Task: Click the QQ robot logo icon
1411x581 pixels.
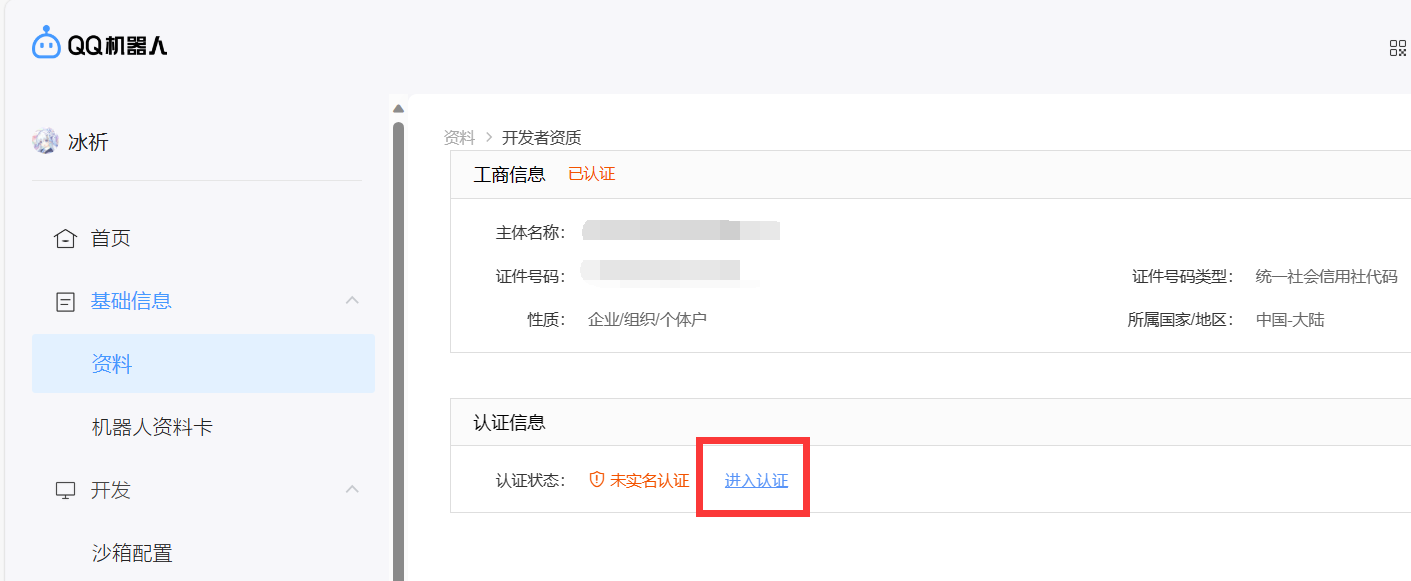Action: pyautogui.click(x=46, y=43)
